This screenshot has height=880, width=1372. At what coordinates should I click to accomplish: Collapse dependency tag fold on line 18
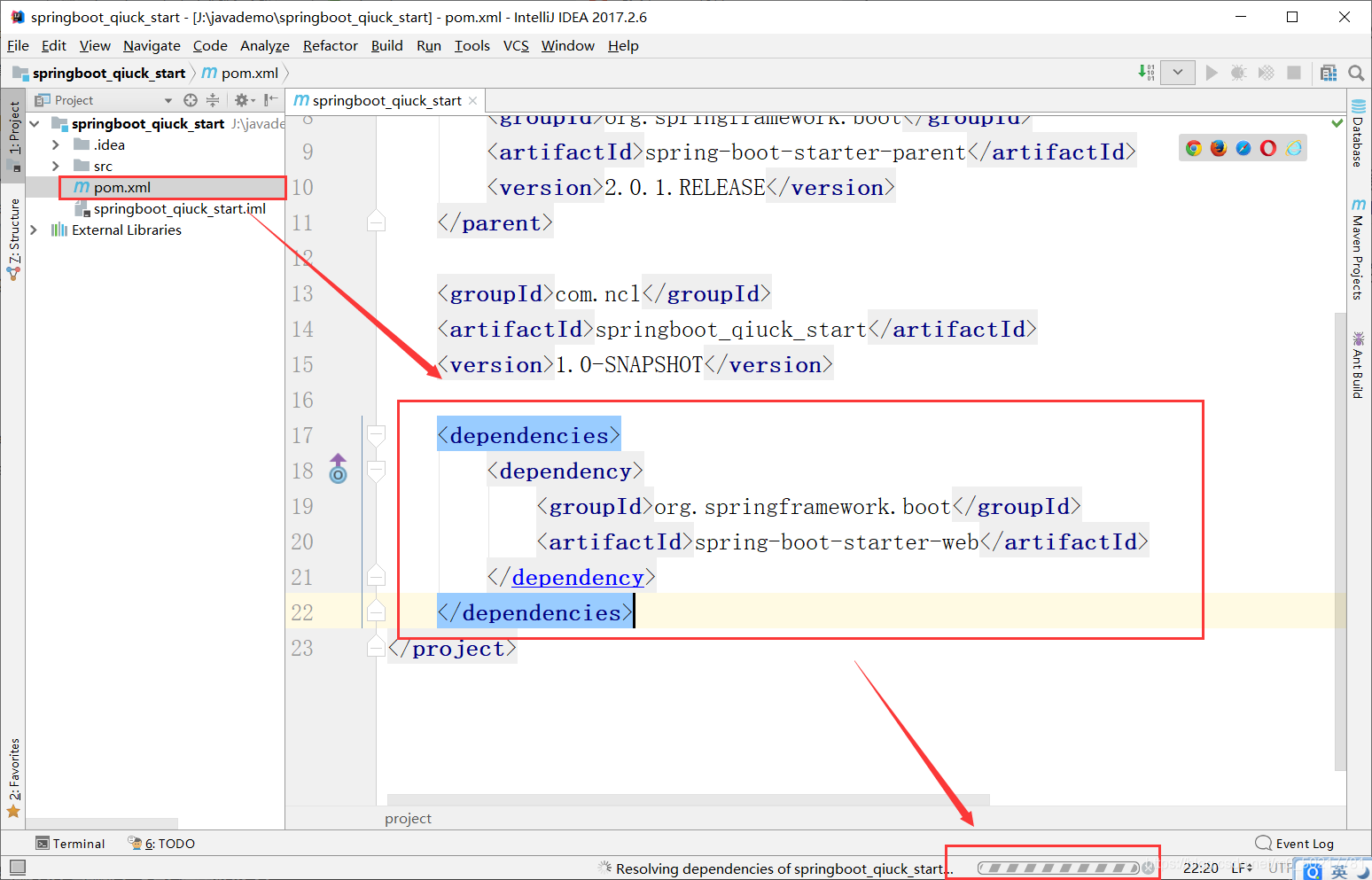[x=376, y=471]
